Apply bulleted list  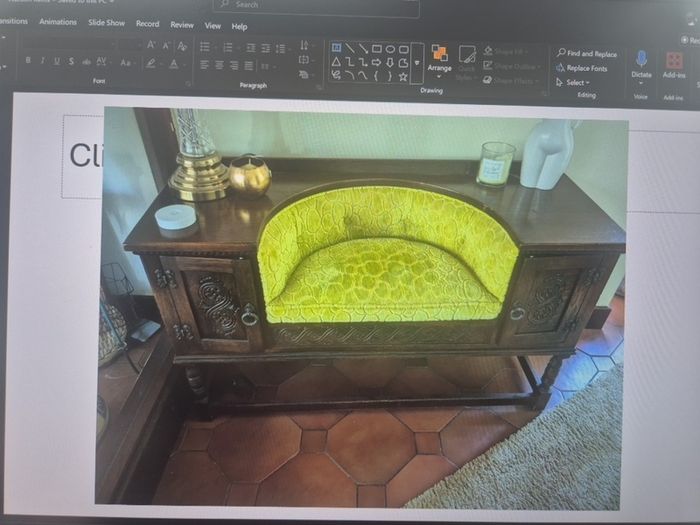pyautogui.click(x=205, y=46)
